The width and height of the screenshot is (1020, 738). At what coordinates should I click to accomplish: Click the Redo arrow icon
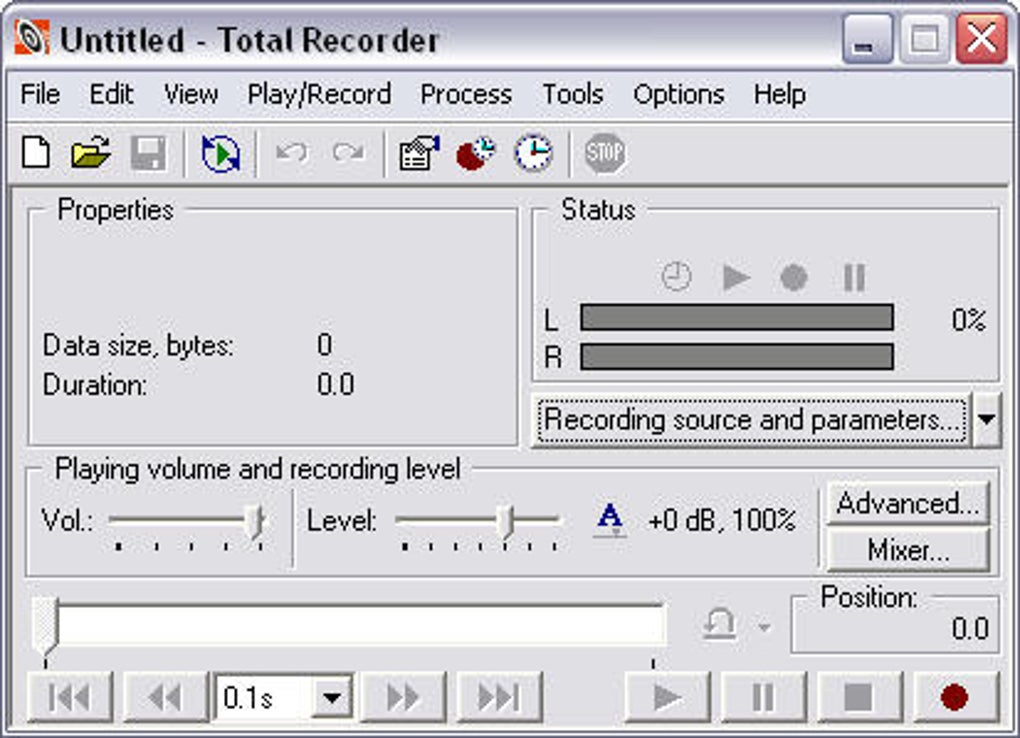[x=349, y=153]
